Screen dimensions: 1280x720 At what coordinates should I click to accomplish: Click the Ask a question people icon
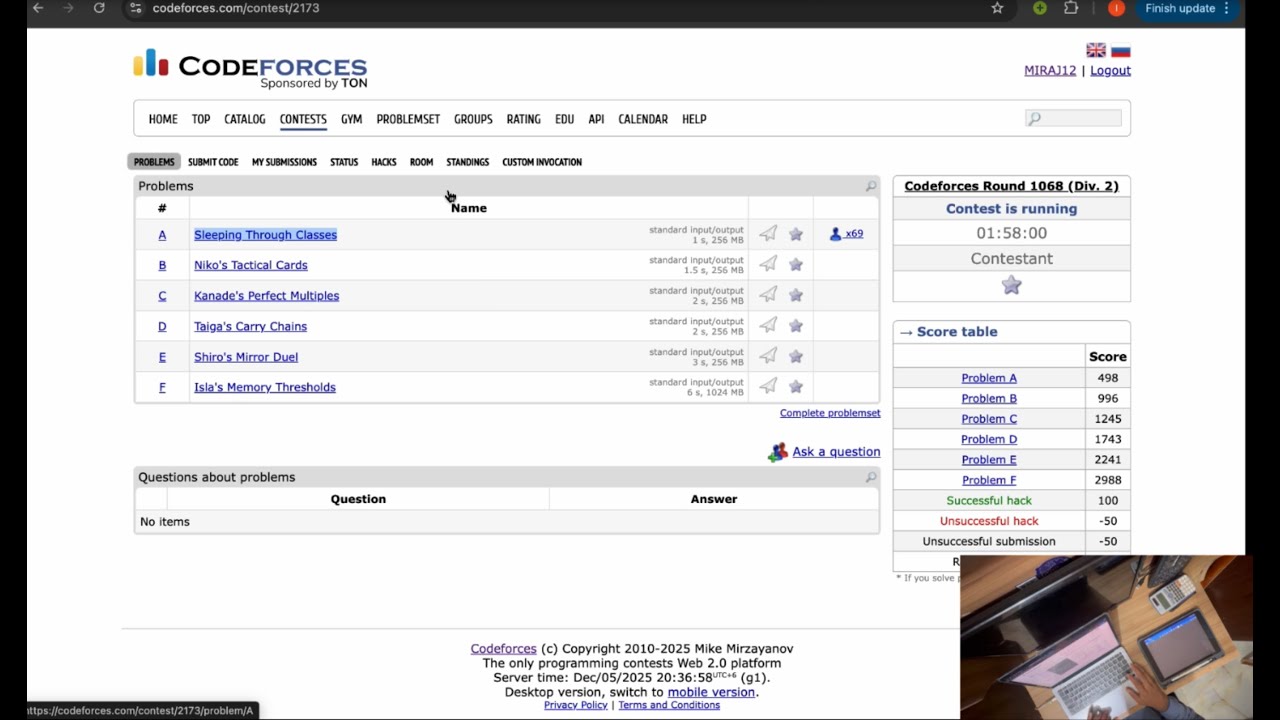778,452
